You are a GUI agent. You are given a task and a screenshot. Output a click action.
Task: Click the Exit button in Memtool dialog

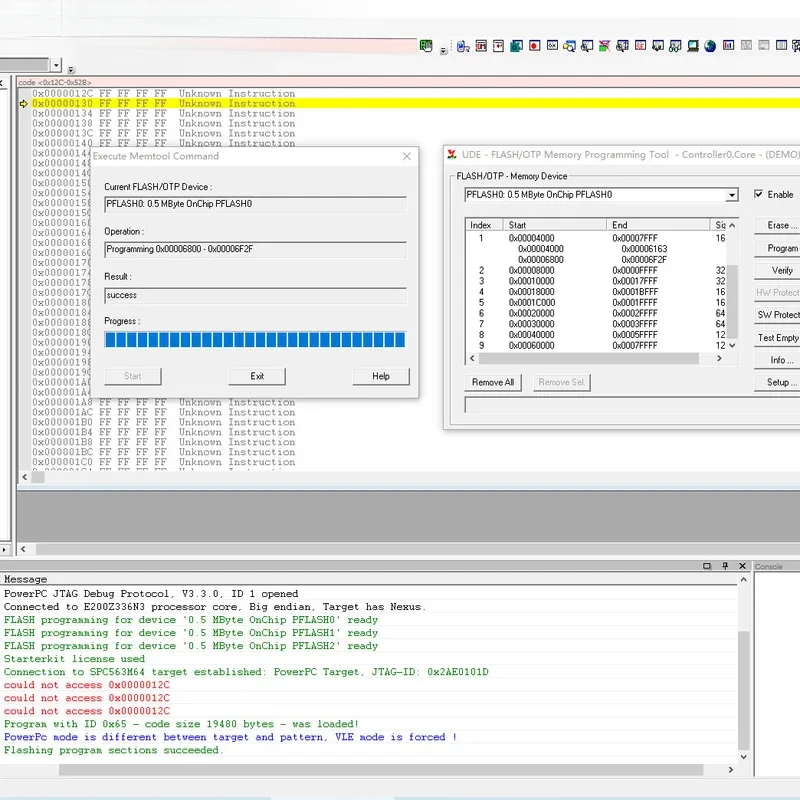tap(257, 376)
